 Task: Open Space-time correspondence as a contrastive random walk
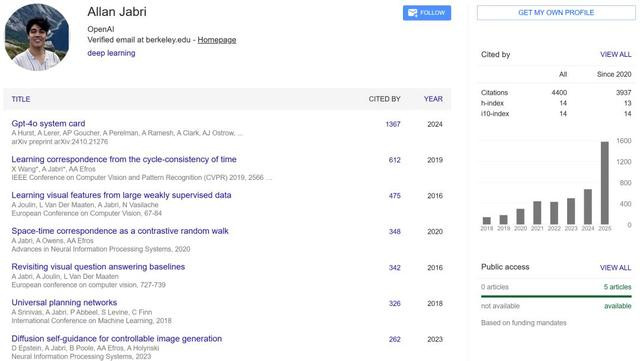point(120,231)
